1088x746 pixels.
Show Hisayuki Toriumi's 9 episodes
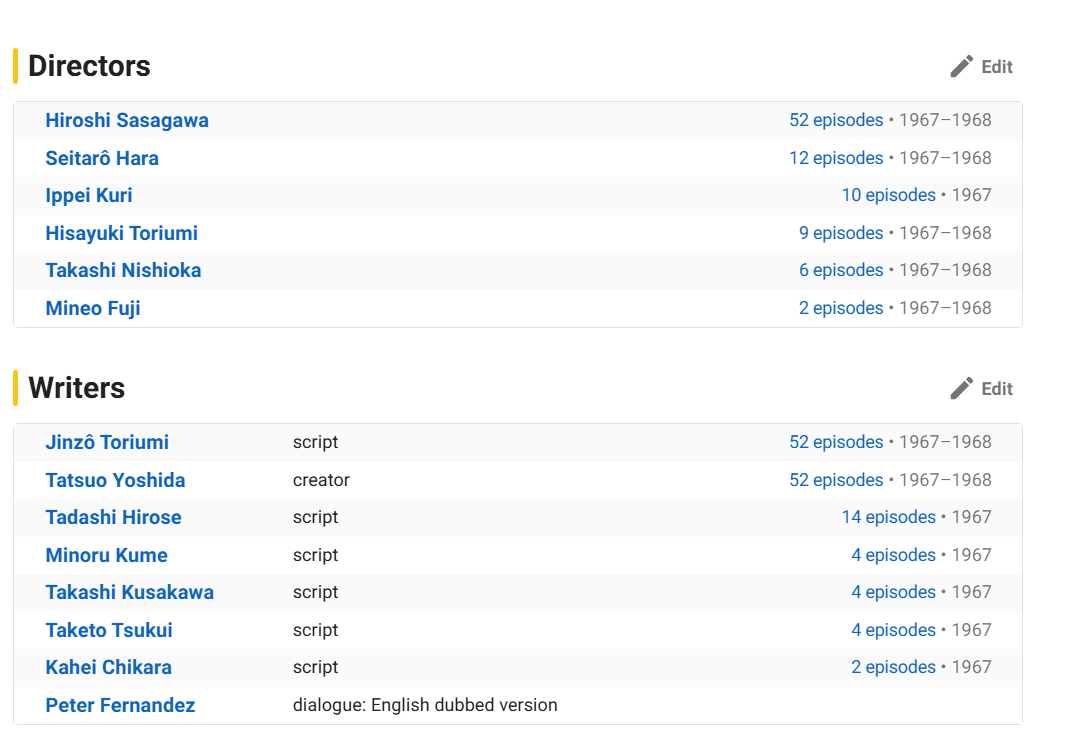pos(841,233)
